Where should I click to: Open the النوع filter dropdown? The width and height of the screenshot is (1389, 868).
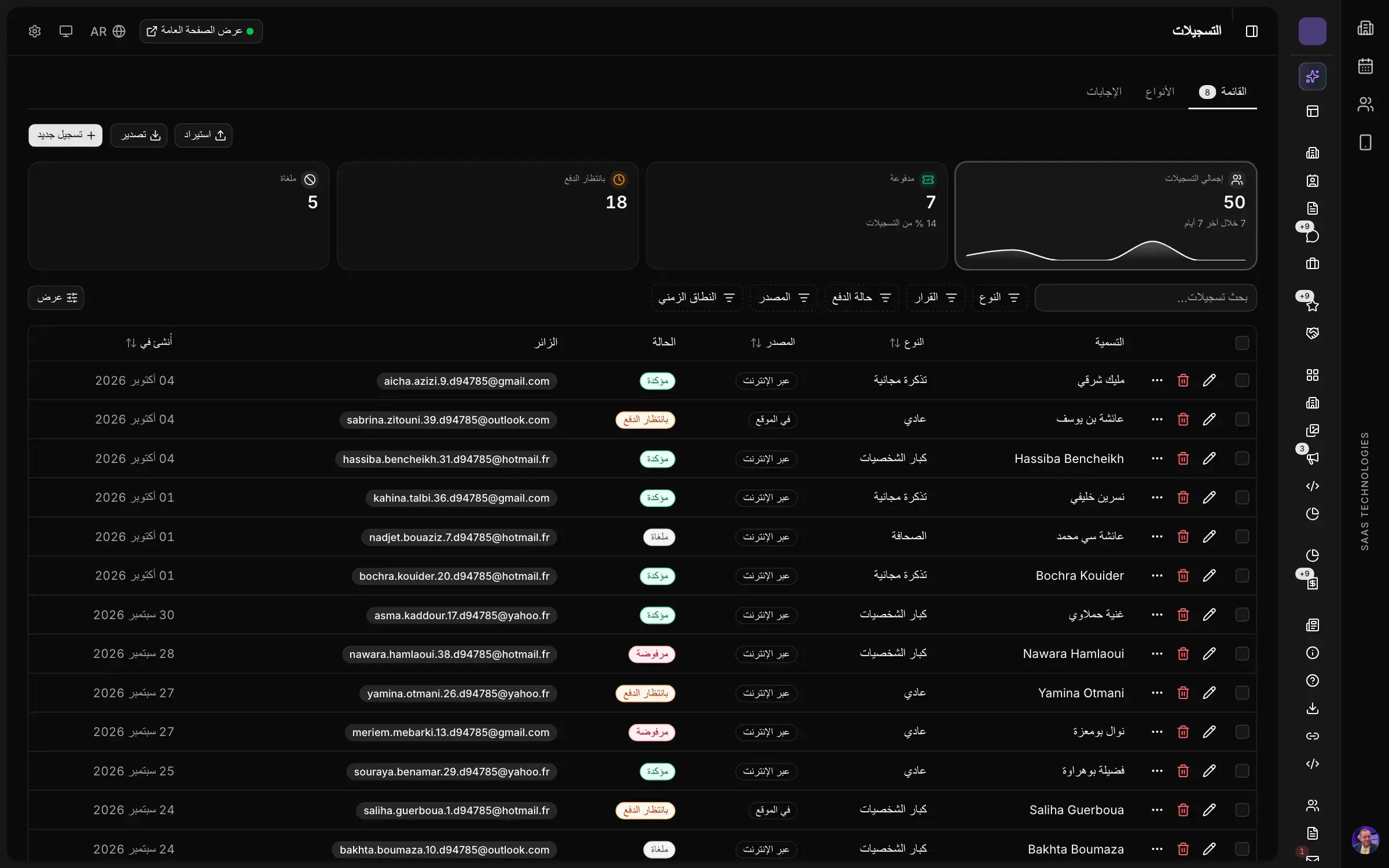click(x=1000, y=297)
